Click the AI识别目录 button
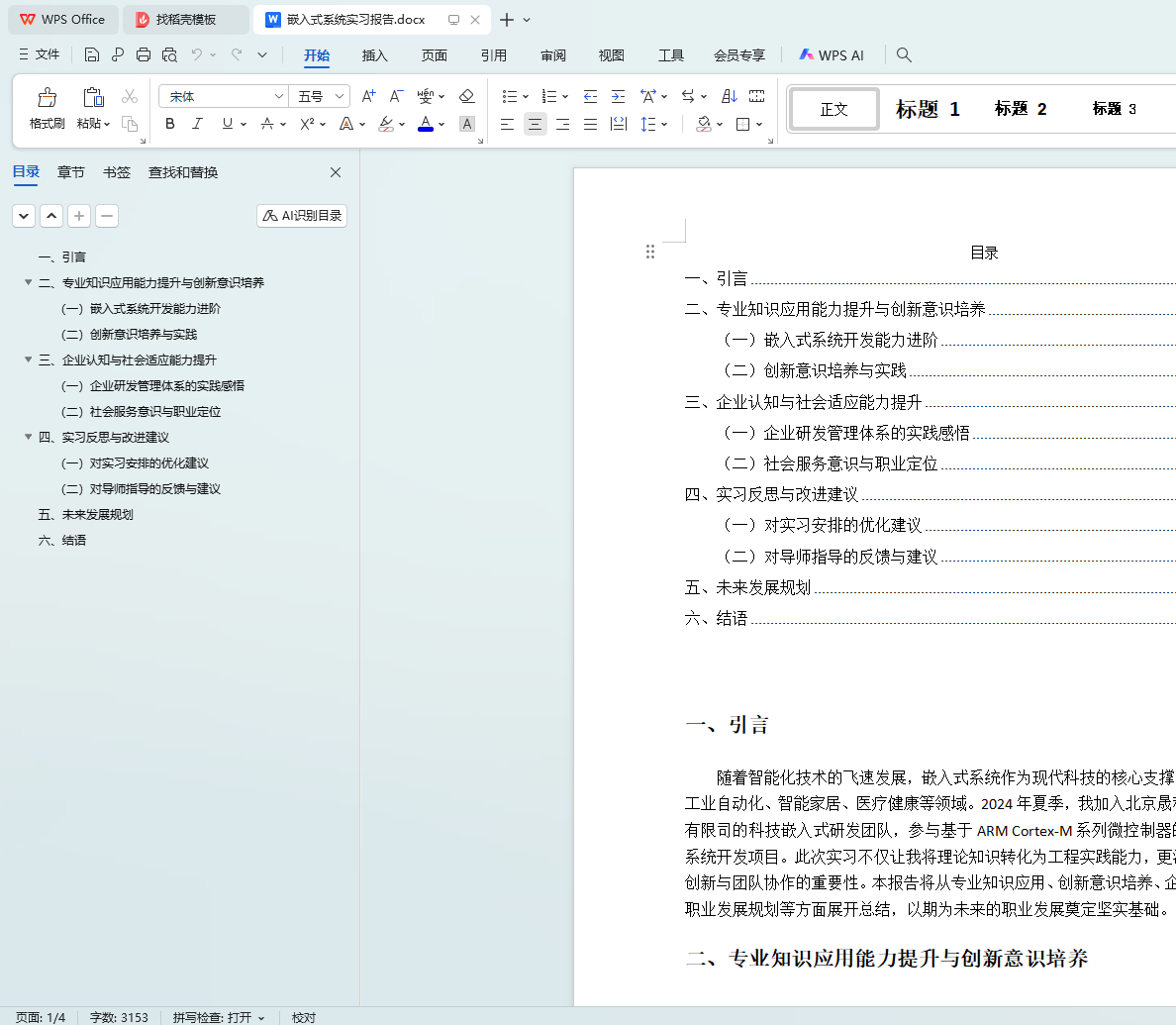Screen dimensions: 1176x1025 302,216
